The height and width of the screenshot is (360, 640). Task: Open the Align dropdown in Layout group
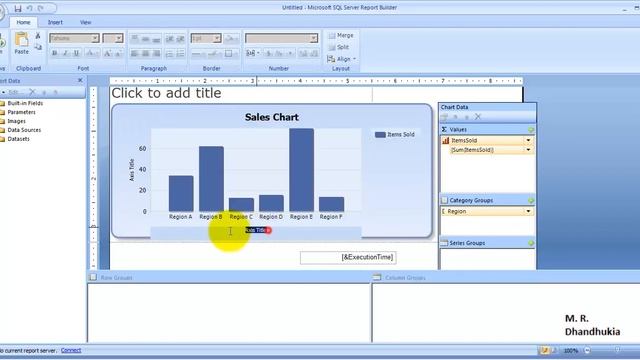point(342,59)
